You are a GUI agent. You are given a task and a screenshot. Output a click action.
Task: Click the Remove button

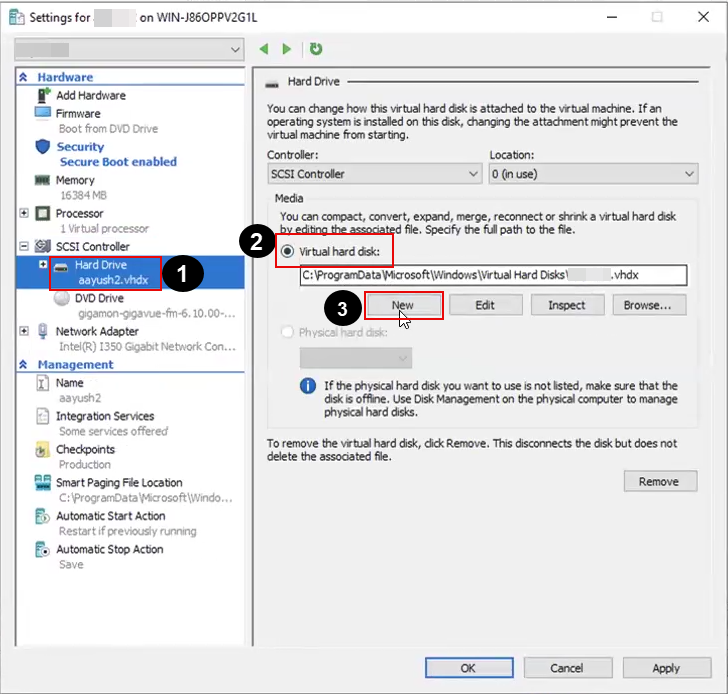point(659,481)
